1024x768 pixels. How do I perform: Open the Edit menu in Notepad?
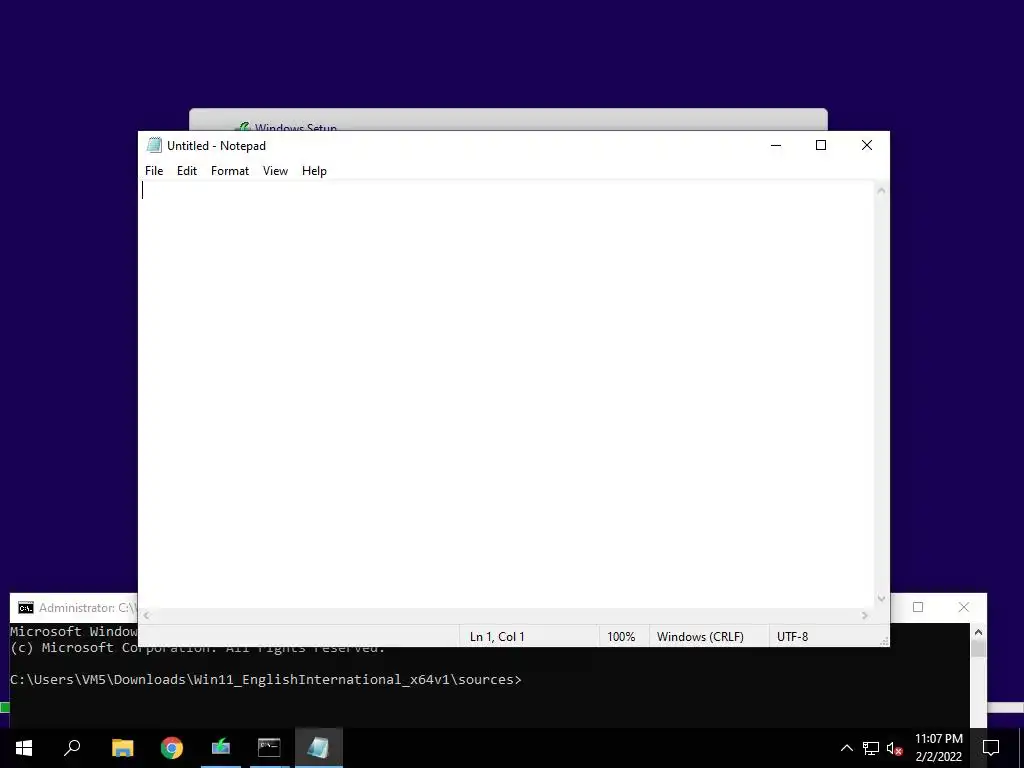pyautogui.click(x=187, y=171)
